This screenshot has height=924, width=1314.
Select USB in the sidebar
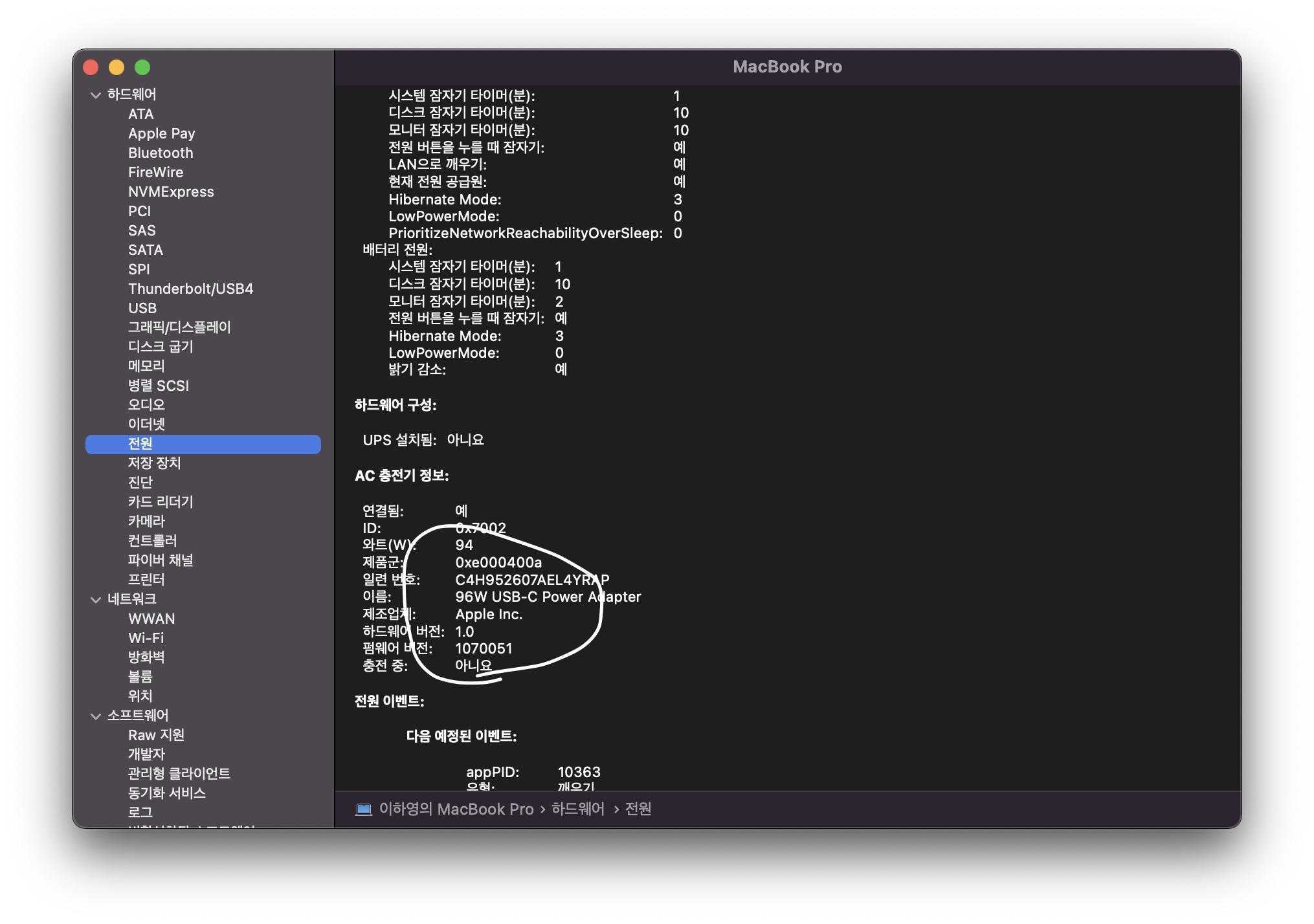coord(142,309)
